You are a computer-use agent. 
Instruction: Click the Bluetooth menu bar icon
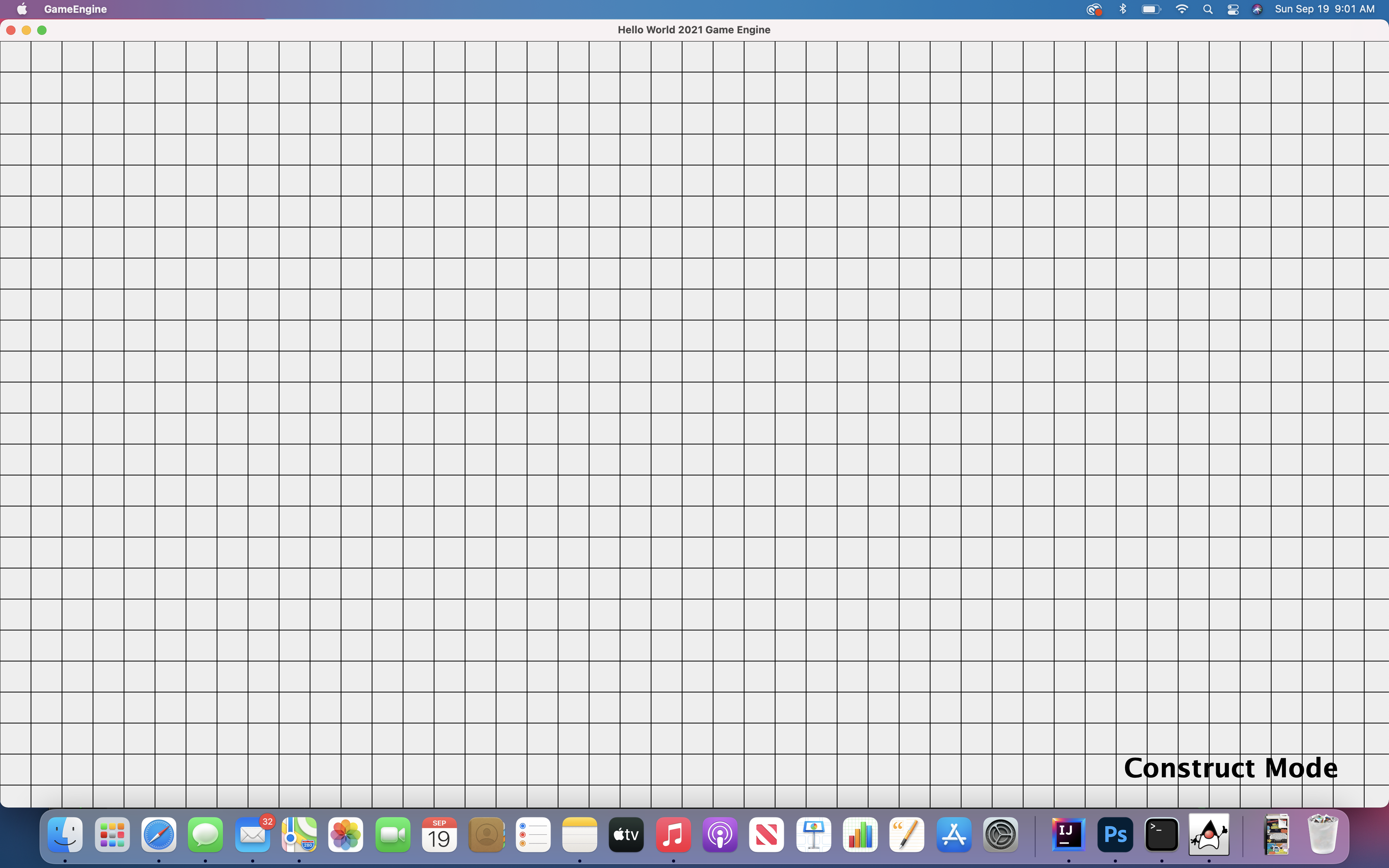tap(1123, 9)
